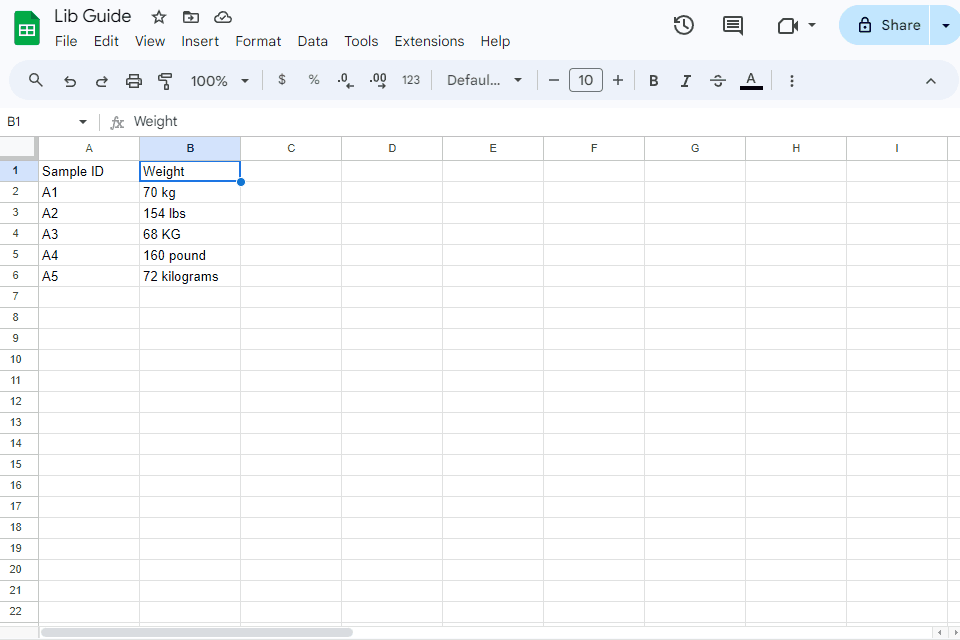Open the File menu

coord(66,41)
